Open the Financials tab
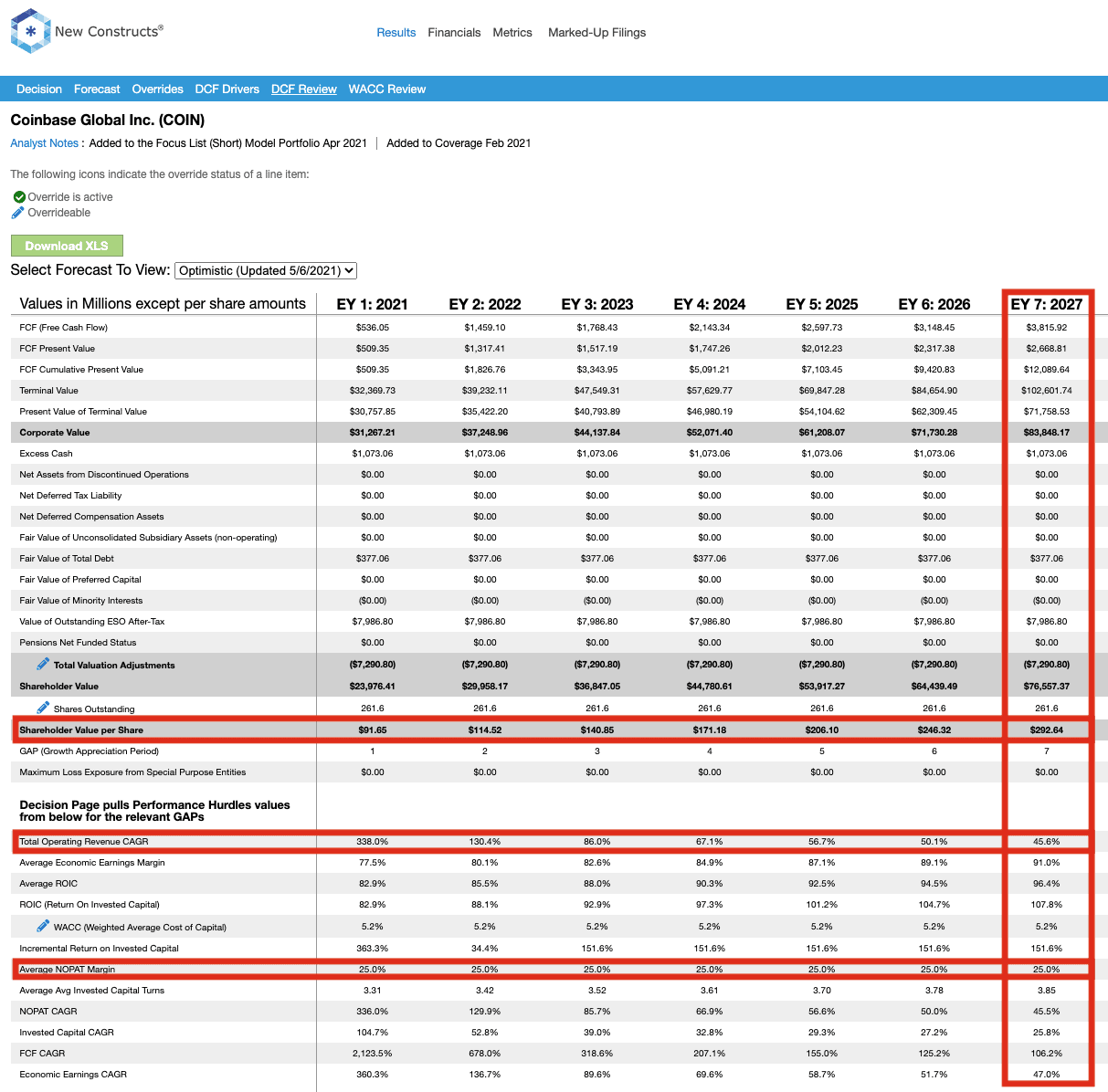The width and height of the screenshot is (1108, 1092). 454,33
